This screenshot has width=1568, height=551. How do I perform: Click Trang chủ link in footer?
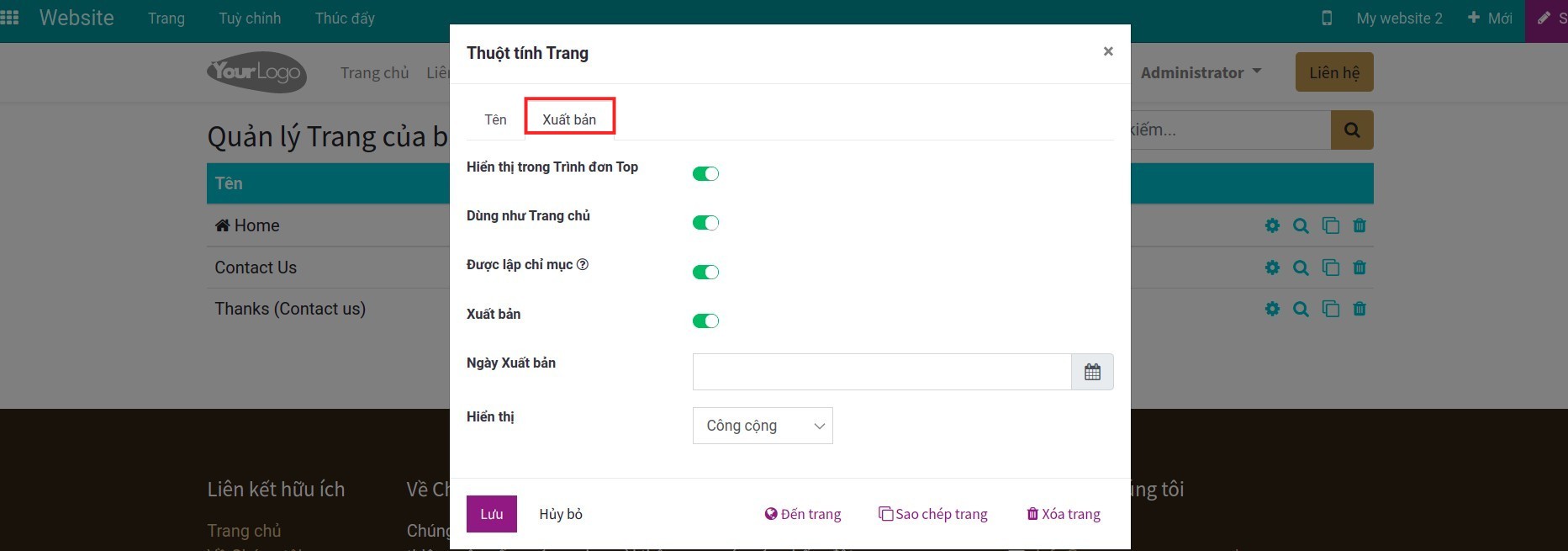tap(244, 531)
